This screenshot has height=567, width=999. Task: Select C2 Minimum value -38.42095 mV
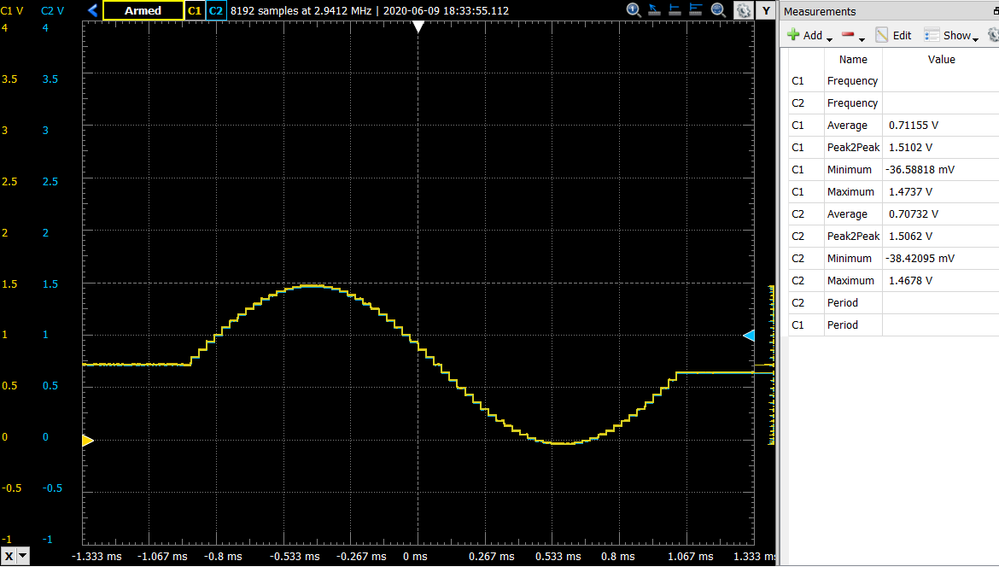tap(920, 258)
